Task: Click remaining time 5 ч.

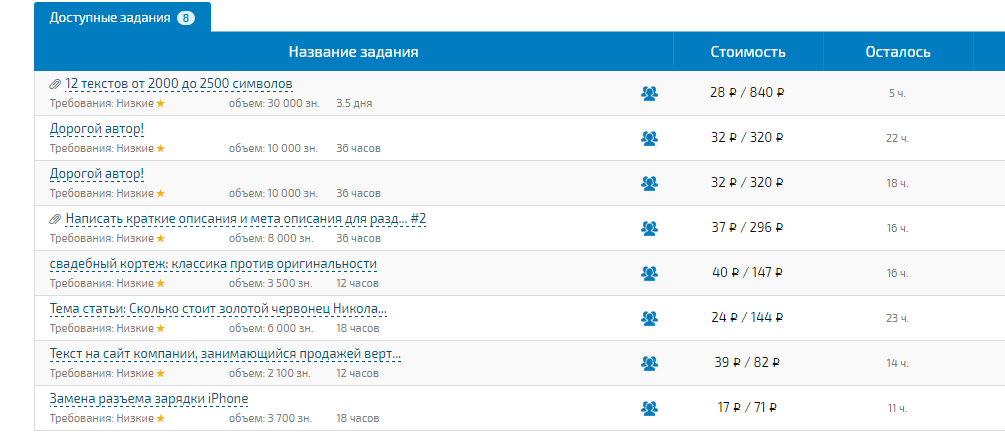Action: tap(897, 94)
